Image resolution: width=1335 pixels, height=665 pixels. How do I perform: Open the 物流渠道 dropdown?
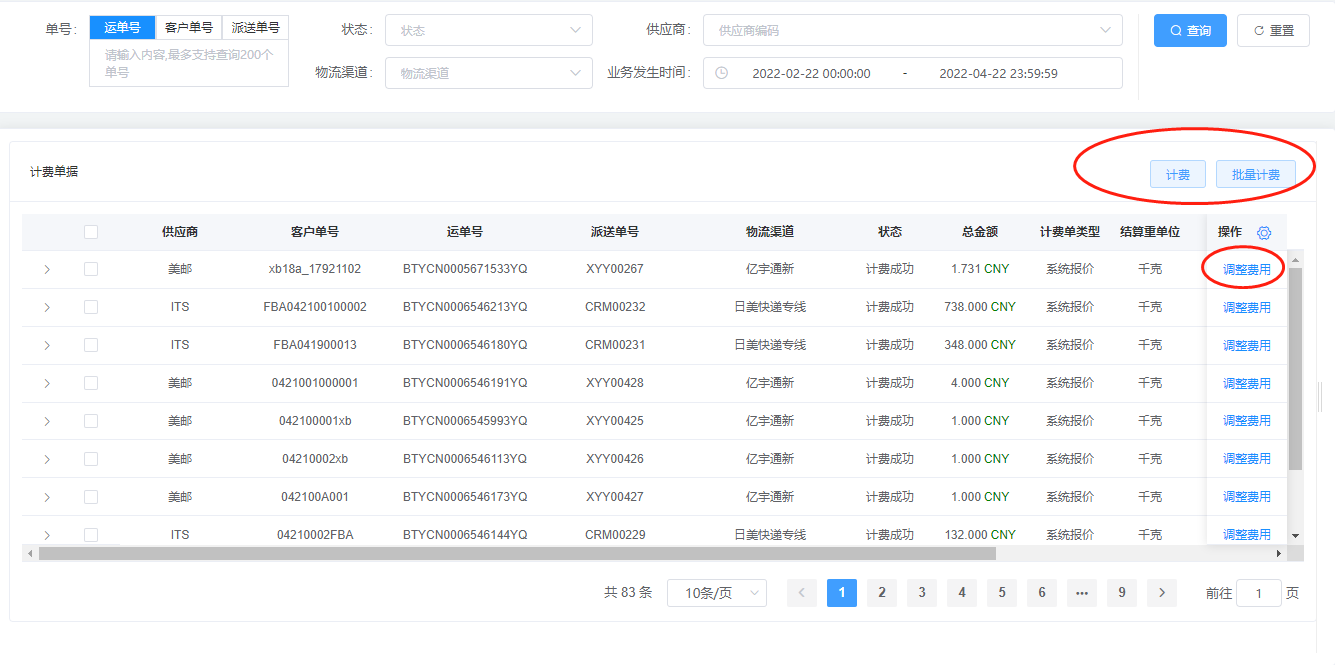coord(489,73)
